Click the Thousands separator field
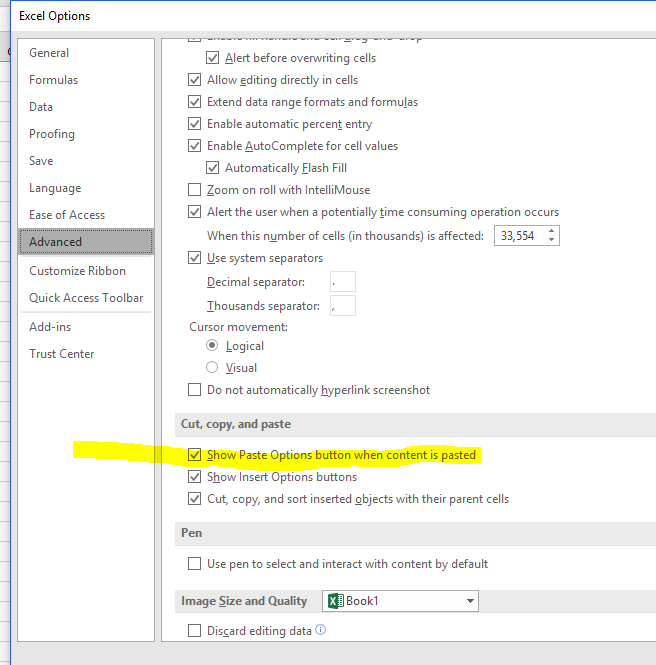The image size is (656, 665). (x=343, y=306)
